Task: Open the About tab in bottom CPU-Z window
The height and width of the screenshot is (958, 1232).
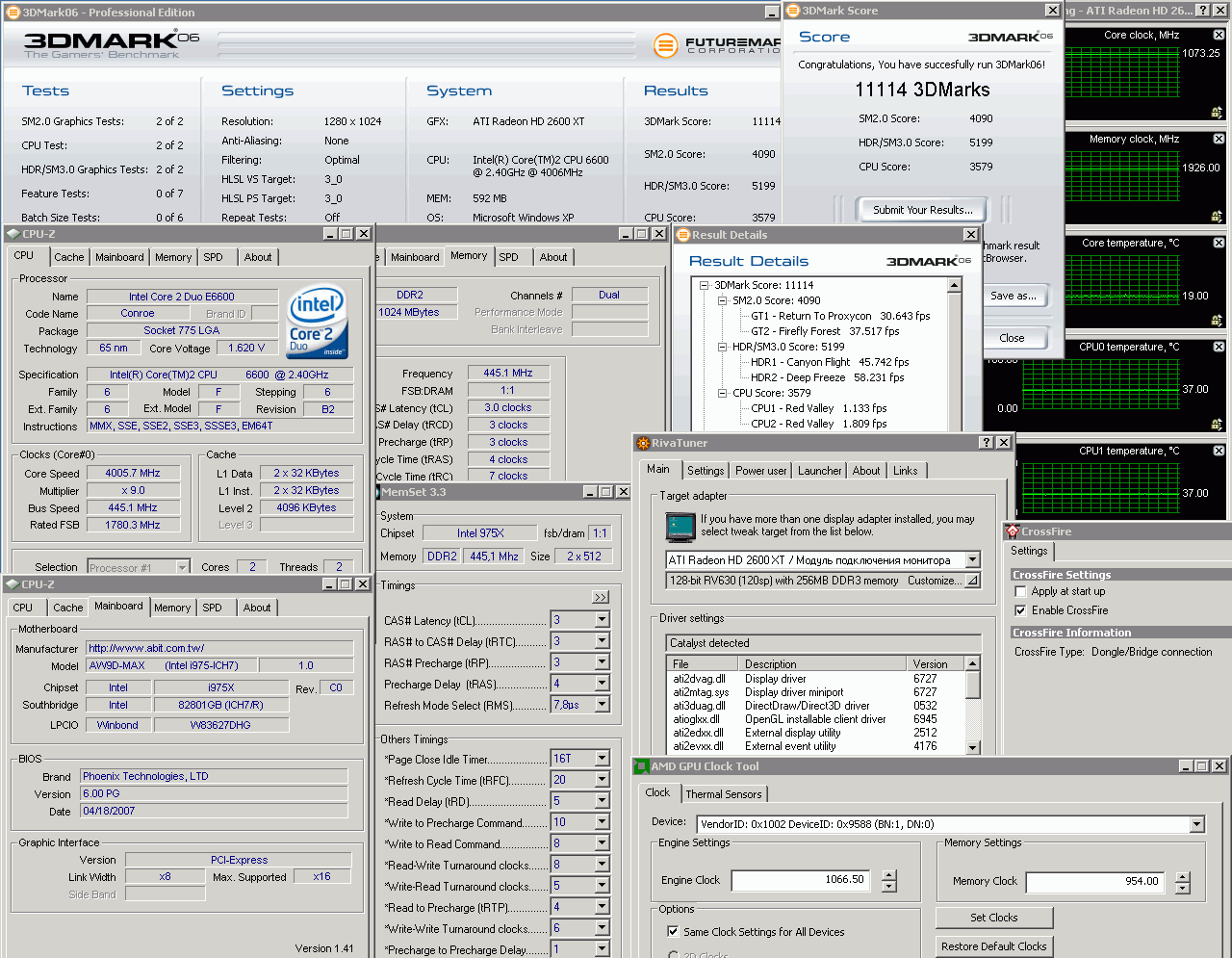Action: tap(256, 608)
